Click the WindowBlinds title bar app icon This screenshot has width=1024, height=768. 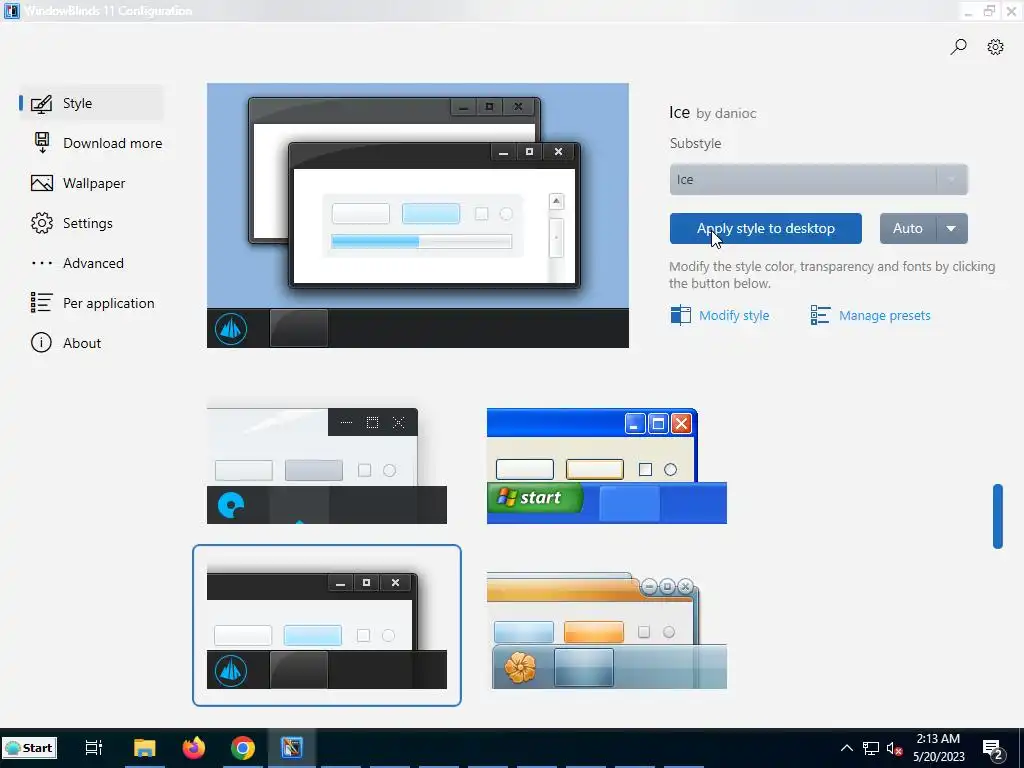pyautogui.click(x=12, y=10)
